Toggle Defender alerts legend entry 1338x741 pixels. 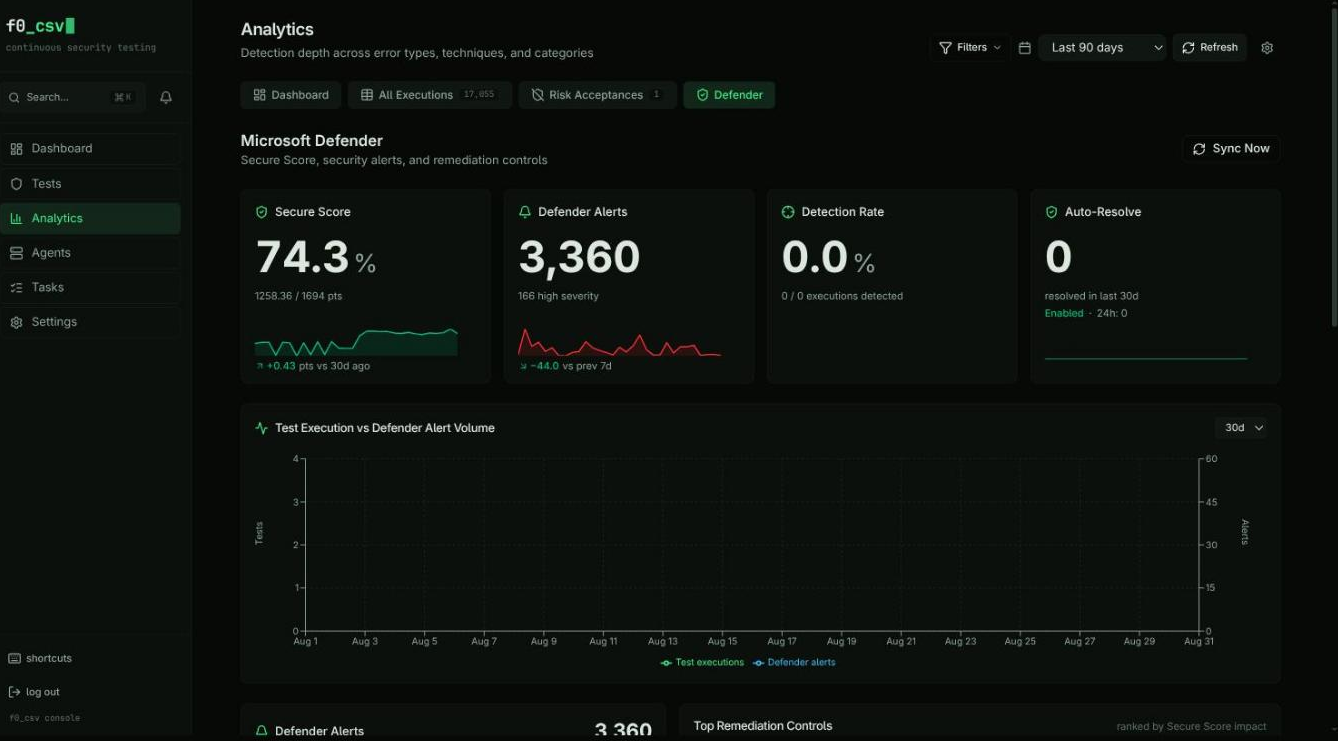coord(794,662)
